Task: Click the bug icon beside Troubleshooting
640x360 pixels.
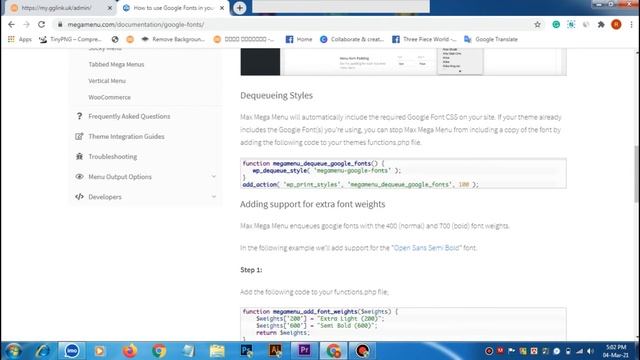Action: (x=79, y=156)
